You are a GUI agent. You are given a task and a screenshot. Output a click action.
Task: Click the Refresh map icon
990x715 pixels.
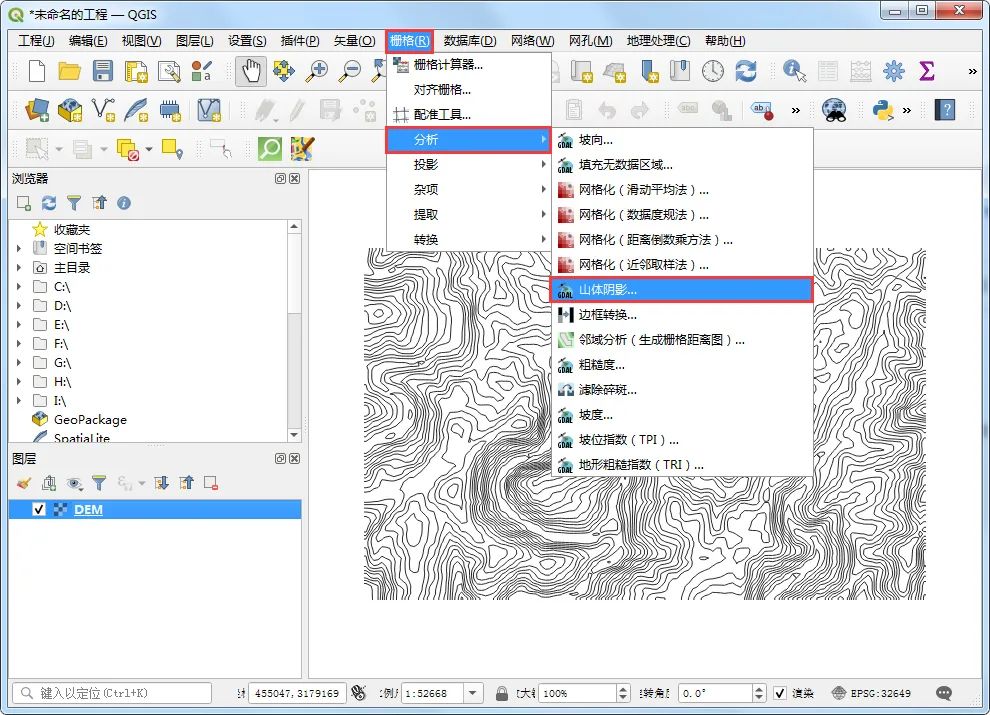click(x=746, y=71)
